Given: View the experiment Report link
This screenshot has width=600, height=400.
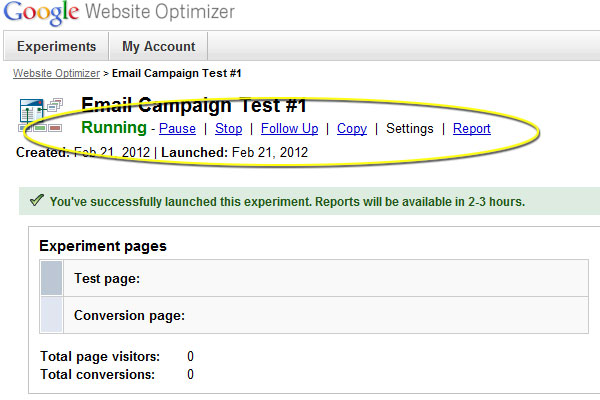Looking at the screenshot, I should point(472,129).
